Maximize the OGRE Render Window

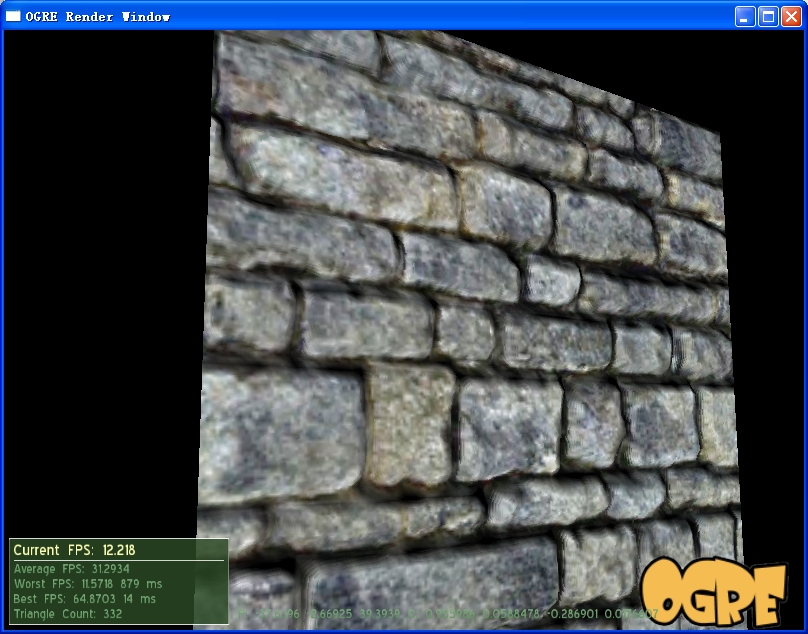768,16
